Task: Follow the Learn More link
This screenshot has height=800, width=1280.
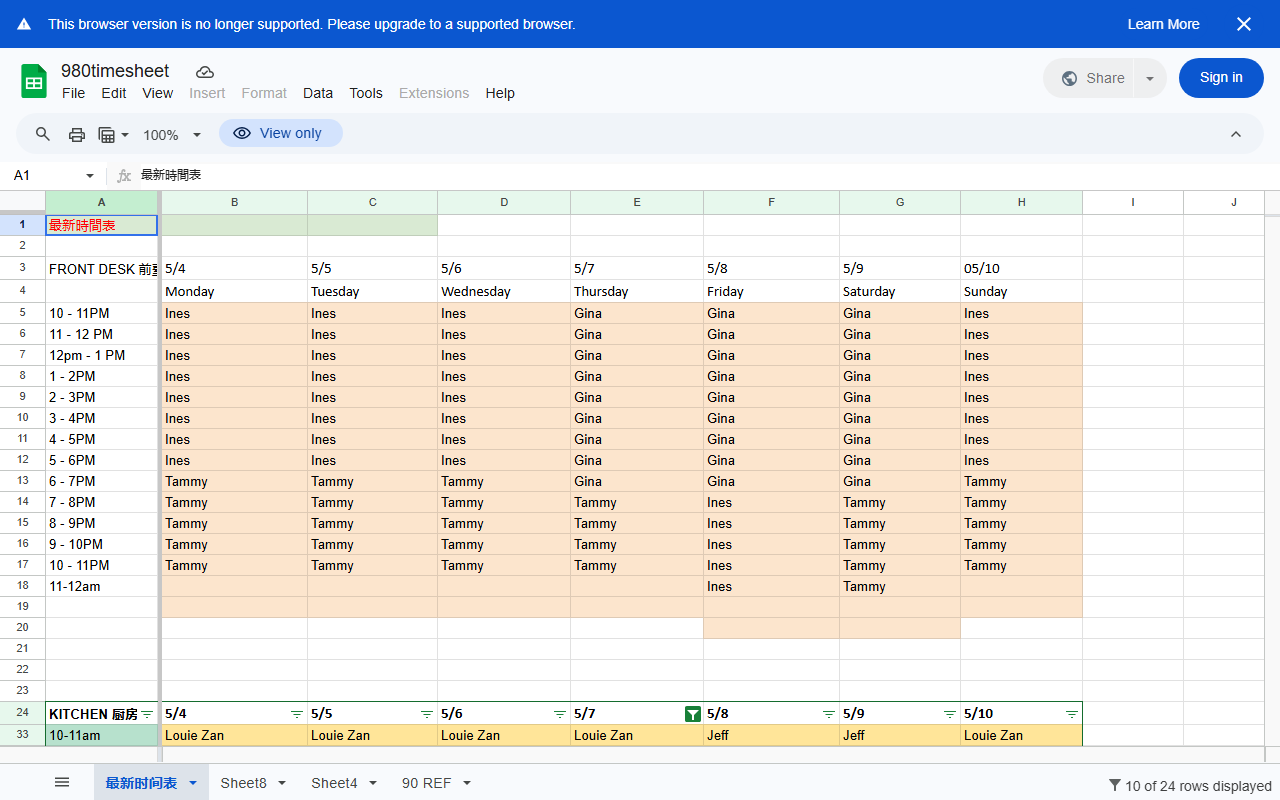Action: (x=1163, y=24)
